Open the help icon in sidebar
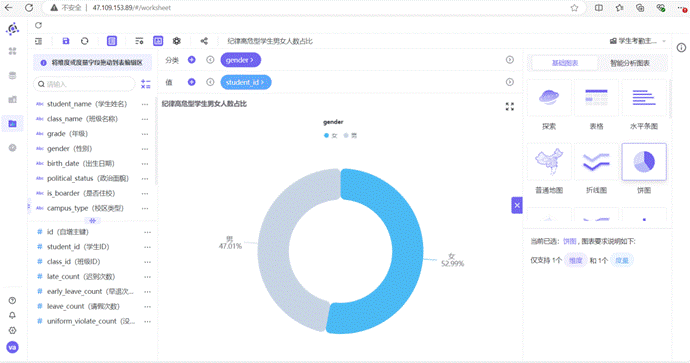 click(x=12, y=301)
